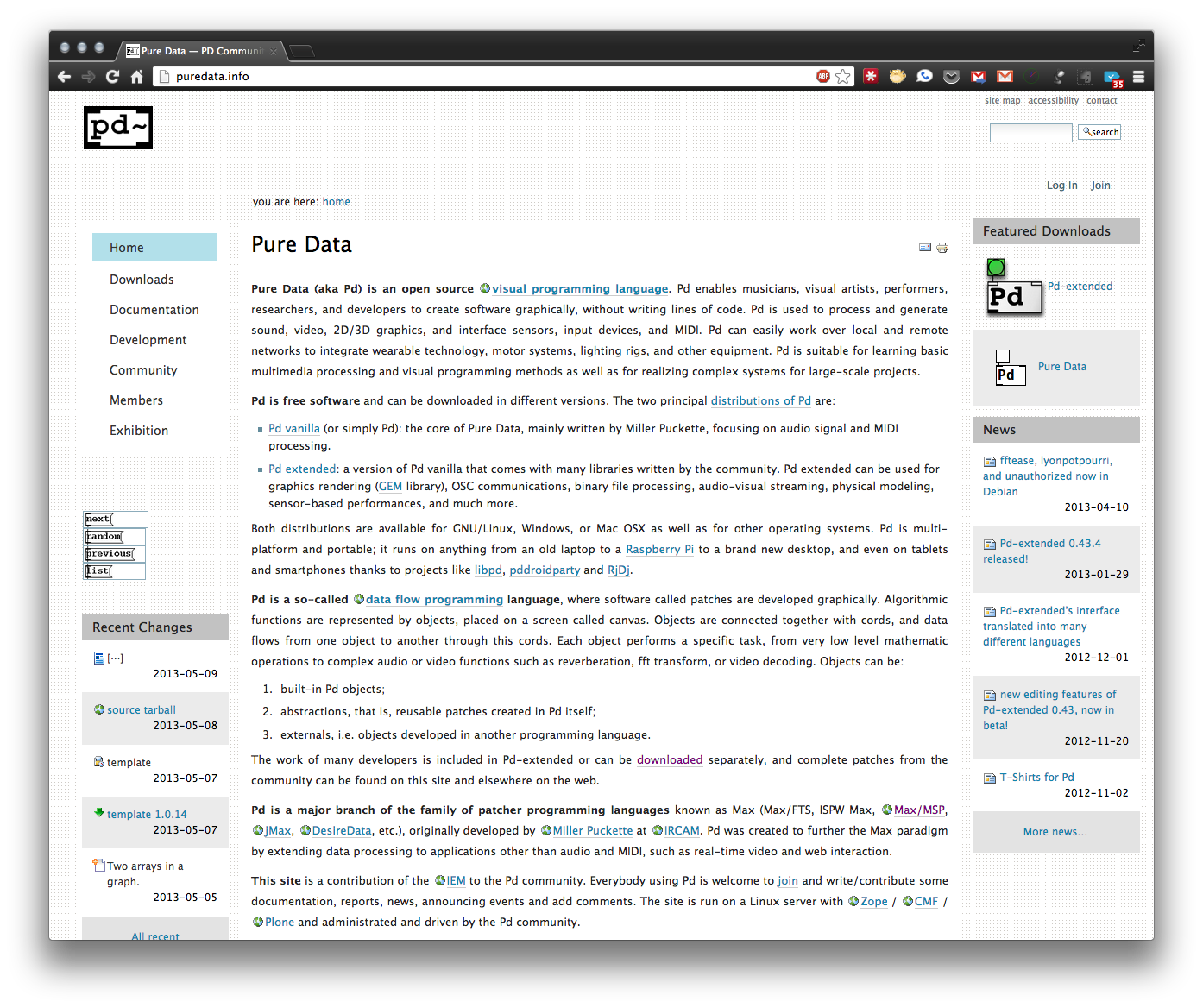Open the fftease, lyonpotpourri Debian news item
This screenshot has width=1203, height=1008.
tap(1048, 476)
